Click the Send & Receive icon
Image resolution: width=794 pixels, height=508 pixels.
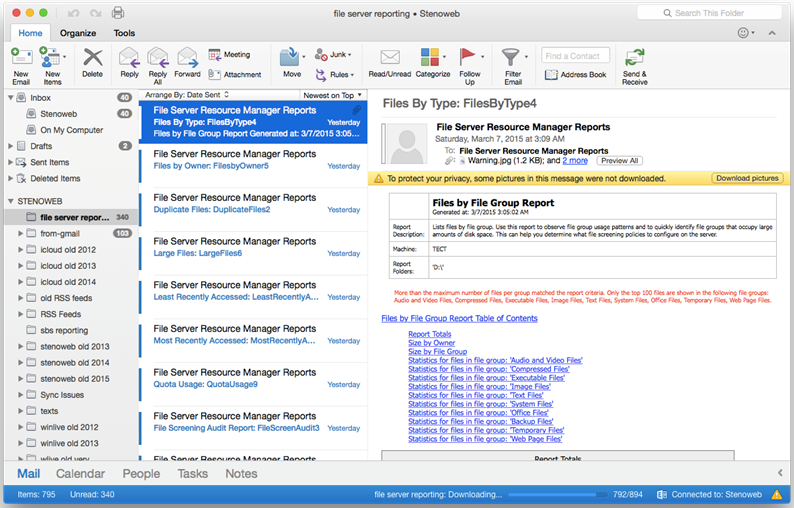pos(634,57)
